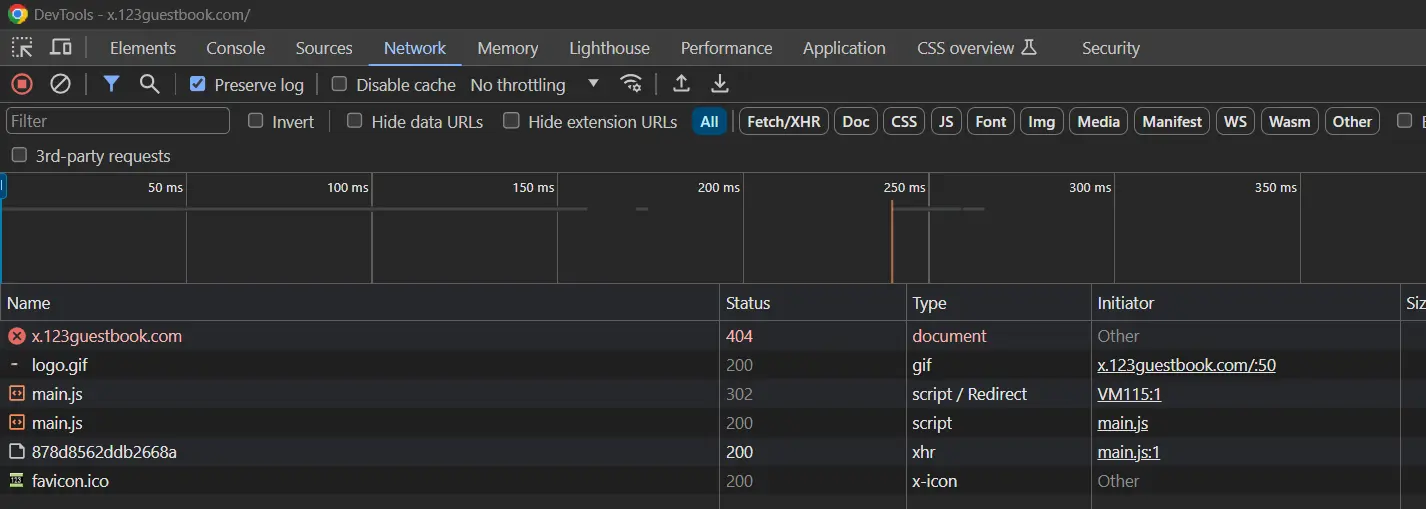Viewport: 1426px width, 509px height.
Task: Click the CSS overview experimental flask icon
Action: click(x=1029, y=47)
